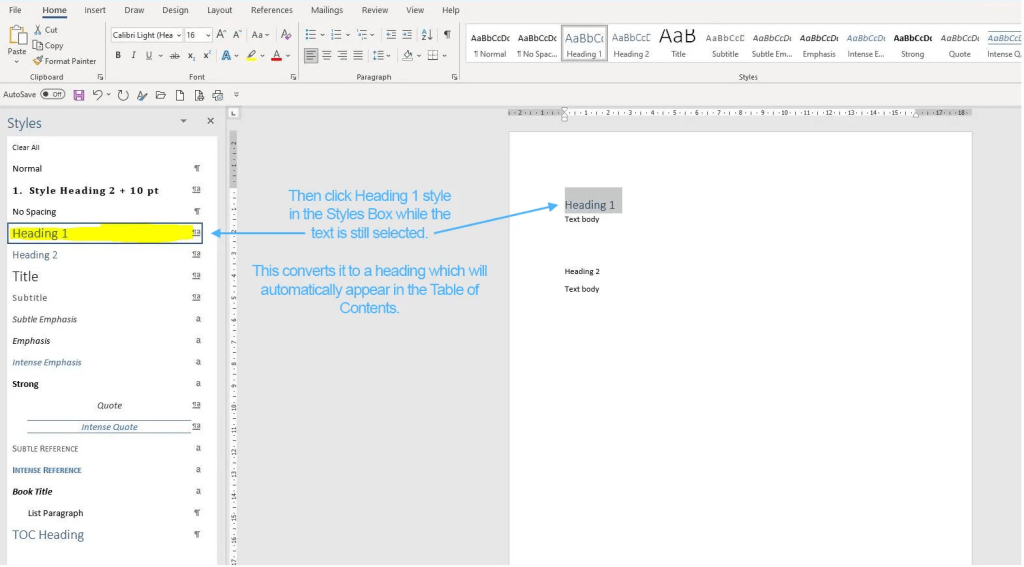
Task: Click Clear All in Styles pane
Action: [x=26, y=148]
